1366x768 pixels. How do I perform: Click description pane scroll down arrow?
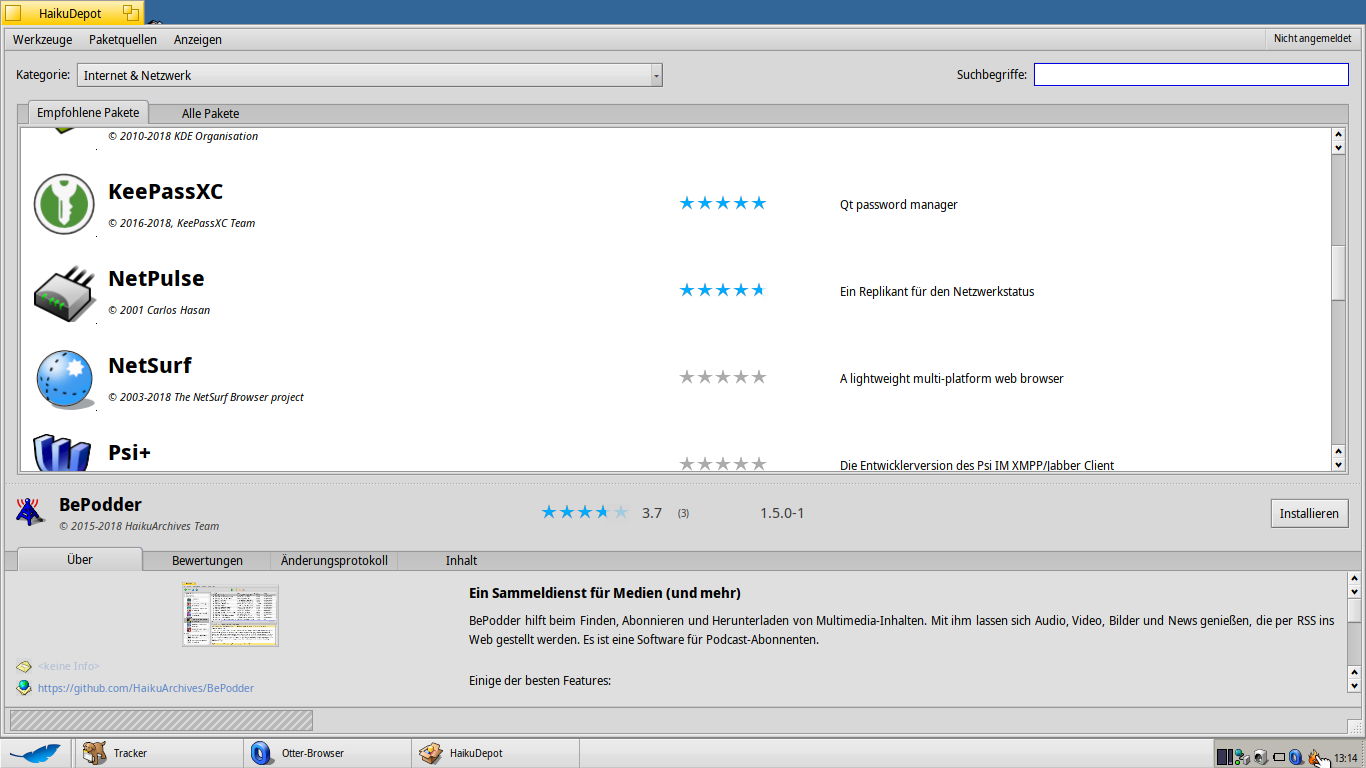1354,687
